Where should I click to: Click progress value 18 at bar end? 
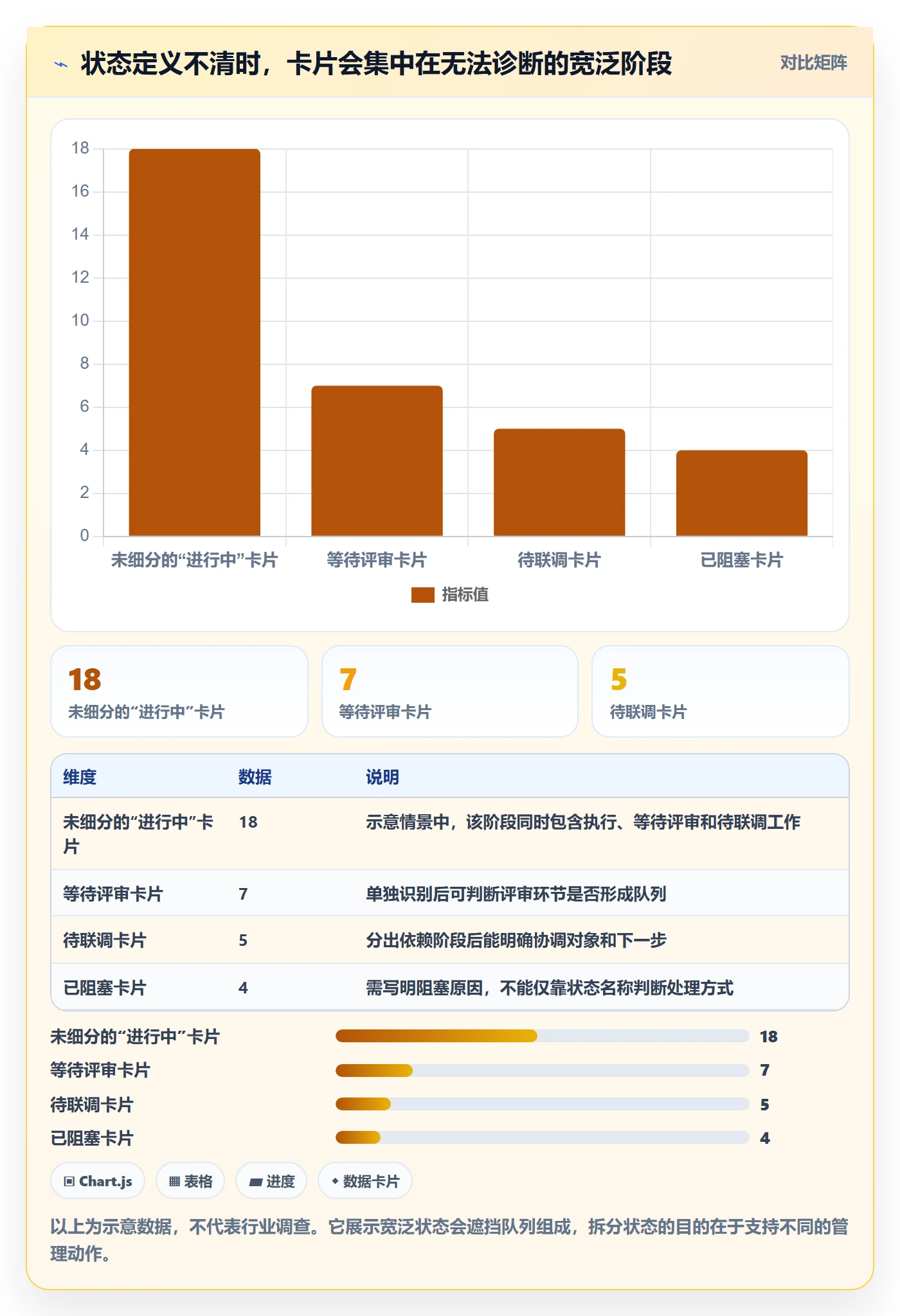[769, 1036]
